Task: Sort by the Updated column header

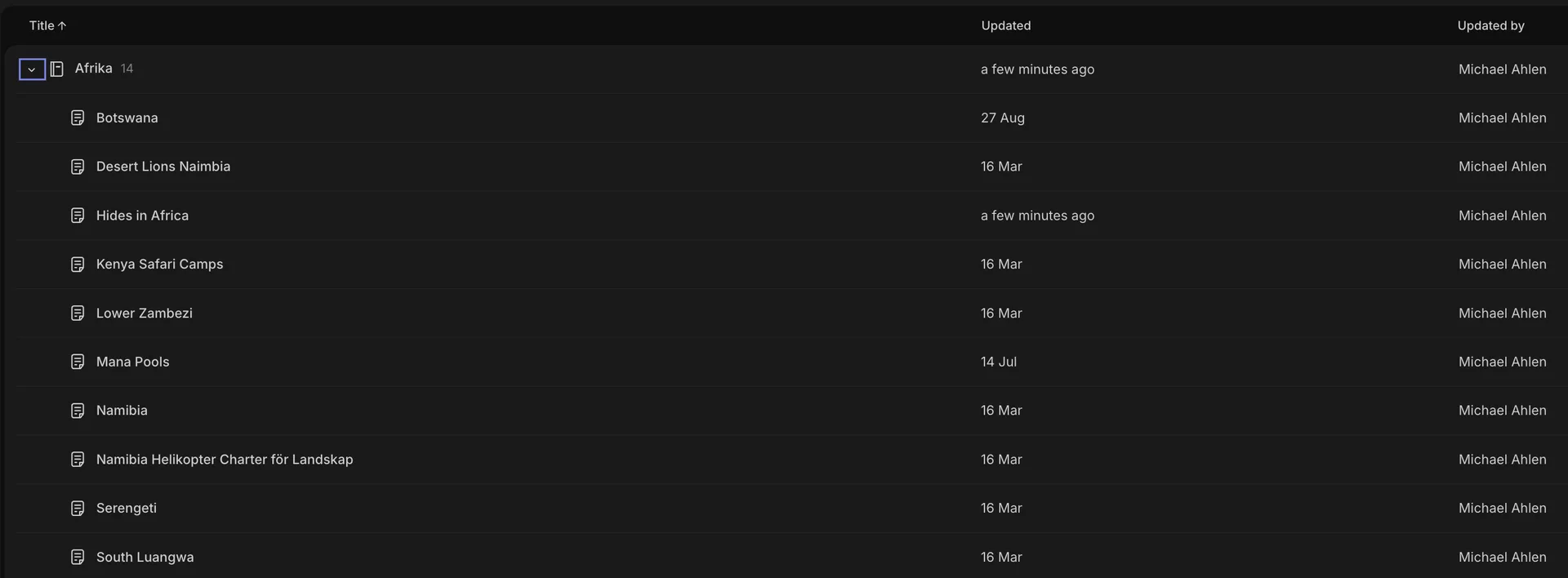Action: [1006, 25]
